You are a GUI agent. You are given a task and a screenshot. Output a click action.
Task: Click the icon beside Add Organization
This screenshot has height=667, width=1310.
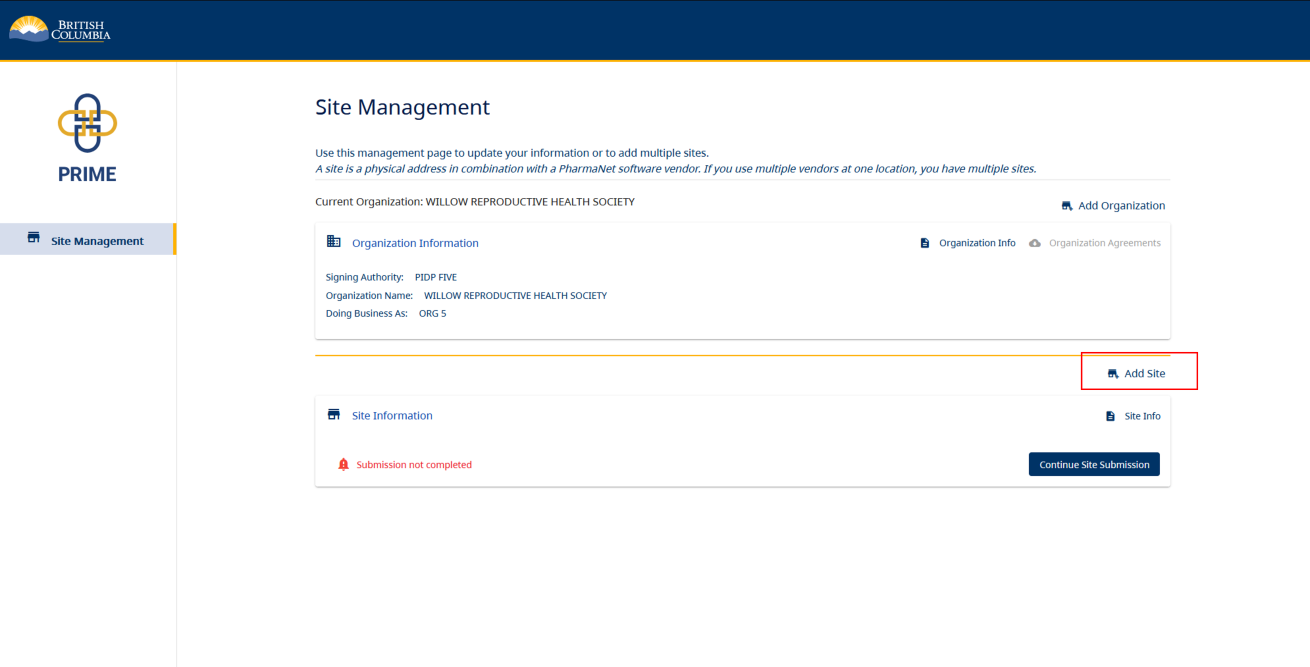1067,206
